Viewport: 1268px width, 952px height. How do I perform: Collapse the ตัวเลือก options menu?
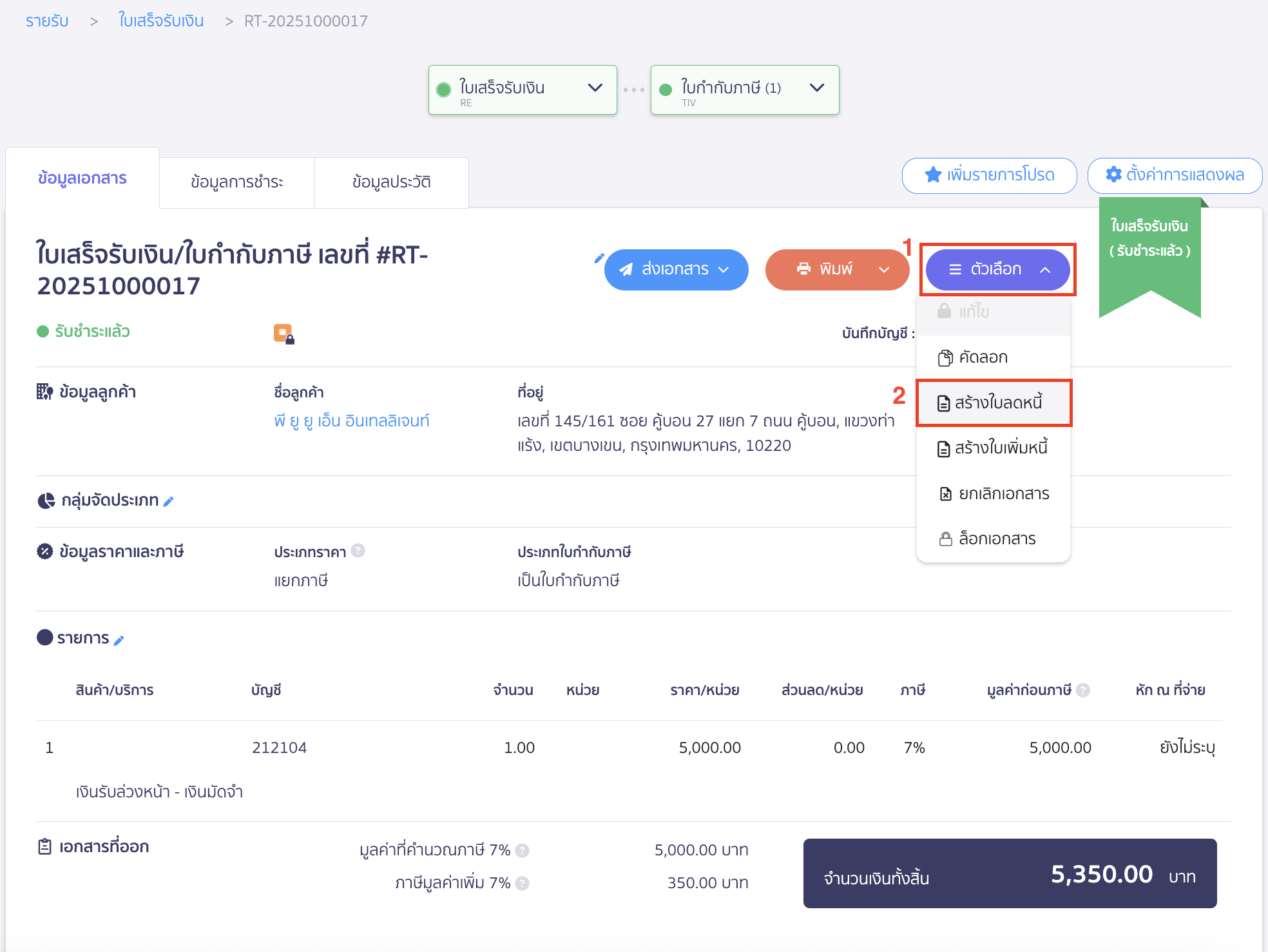(997, 269)
